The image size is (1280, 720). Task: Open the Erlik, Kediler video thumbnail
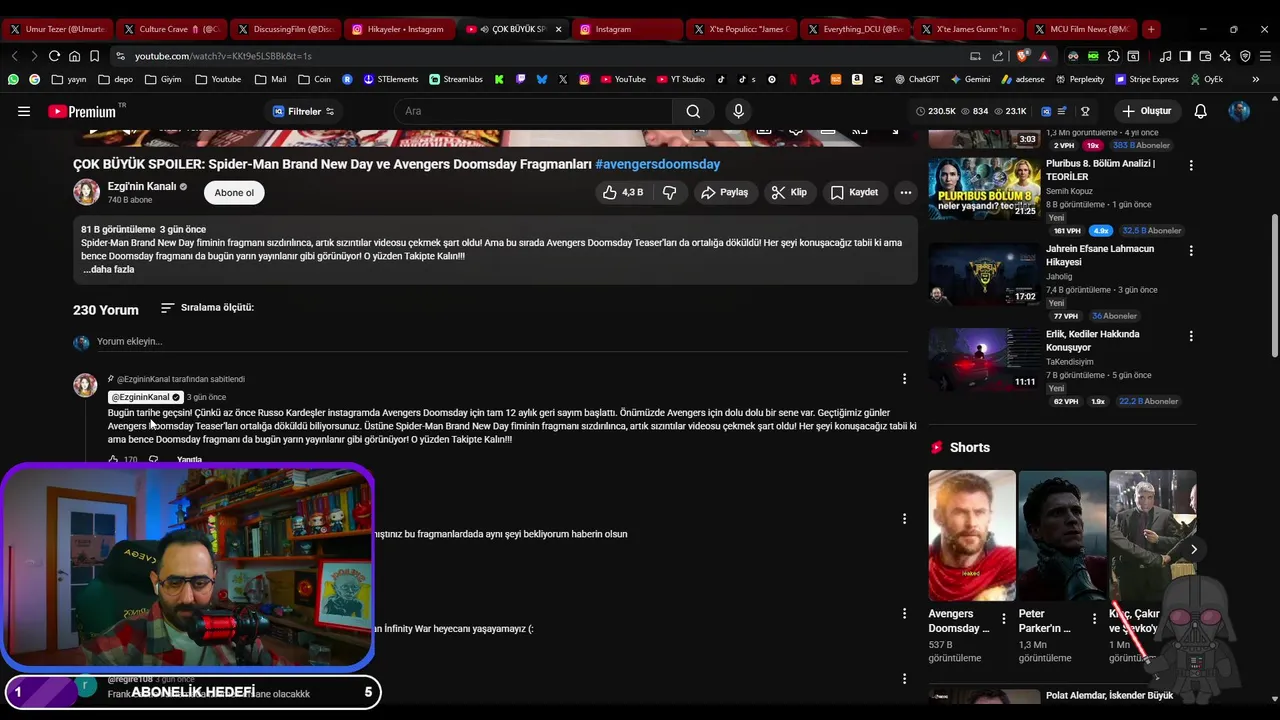[x=984, y=359]
